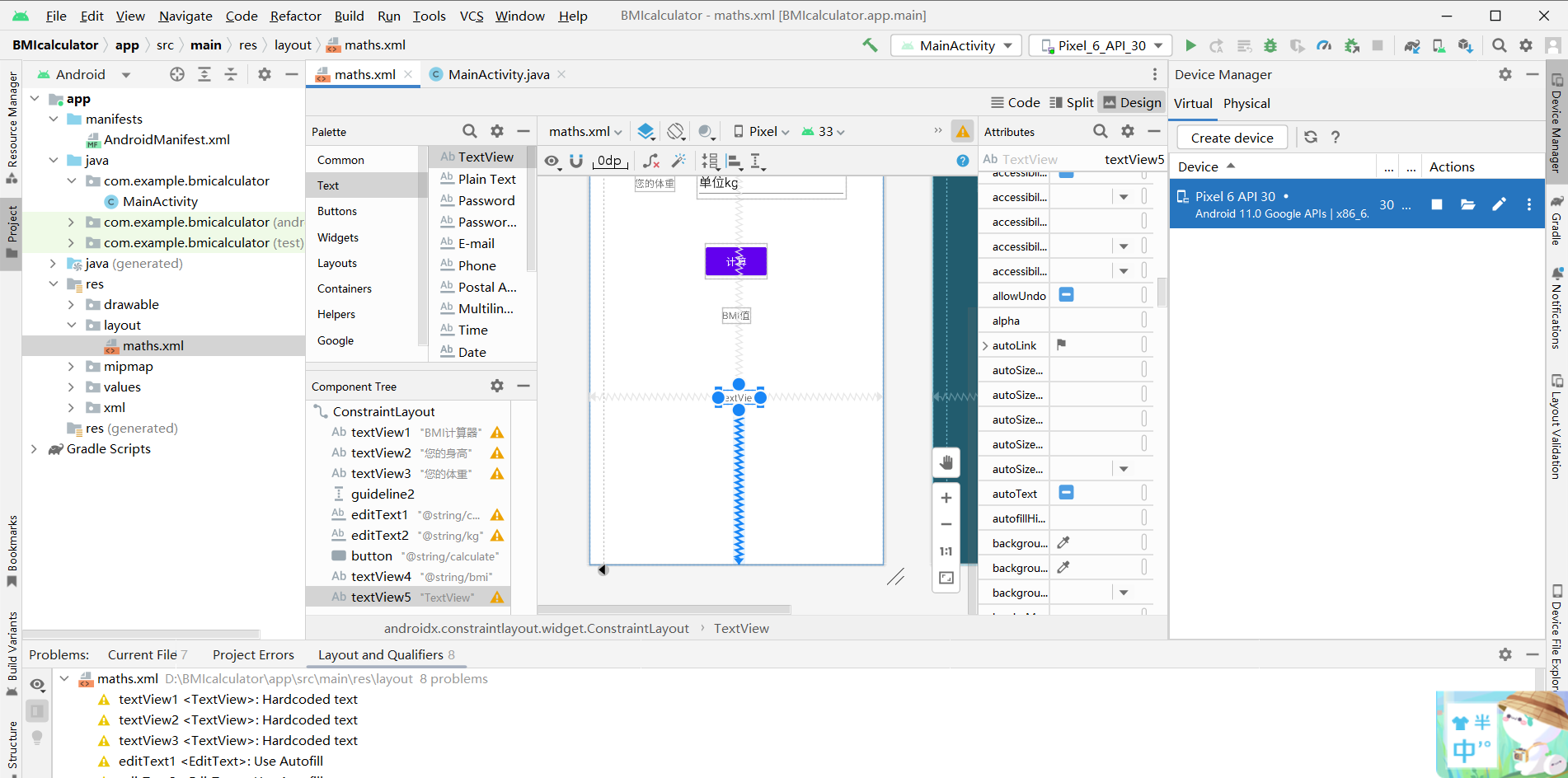Click the Make Project hammer icon
1568x778 pixels.
(870, 45)
